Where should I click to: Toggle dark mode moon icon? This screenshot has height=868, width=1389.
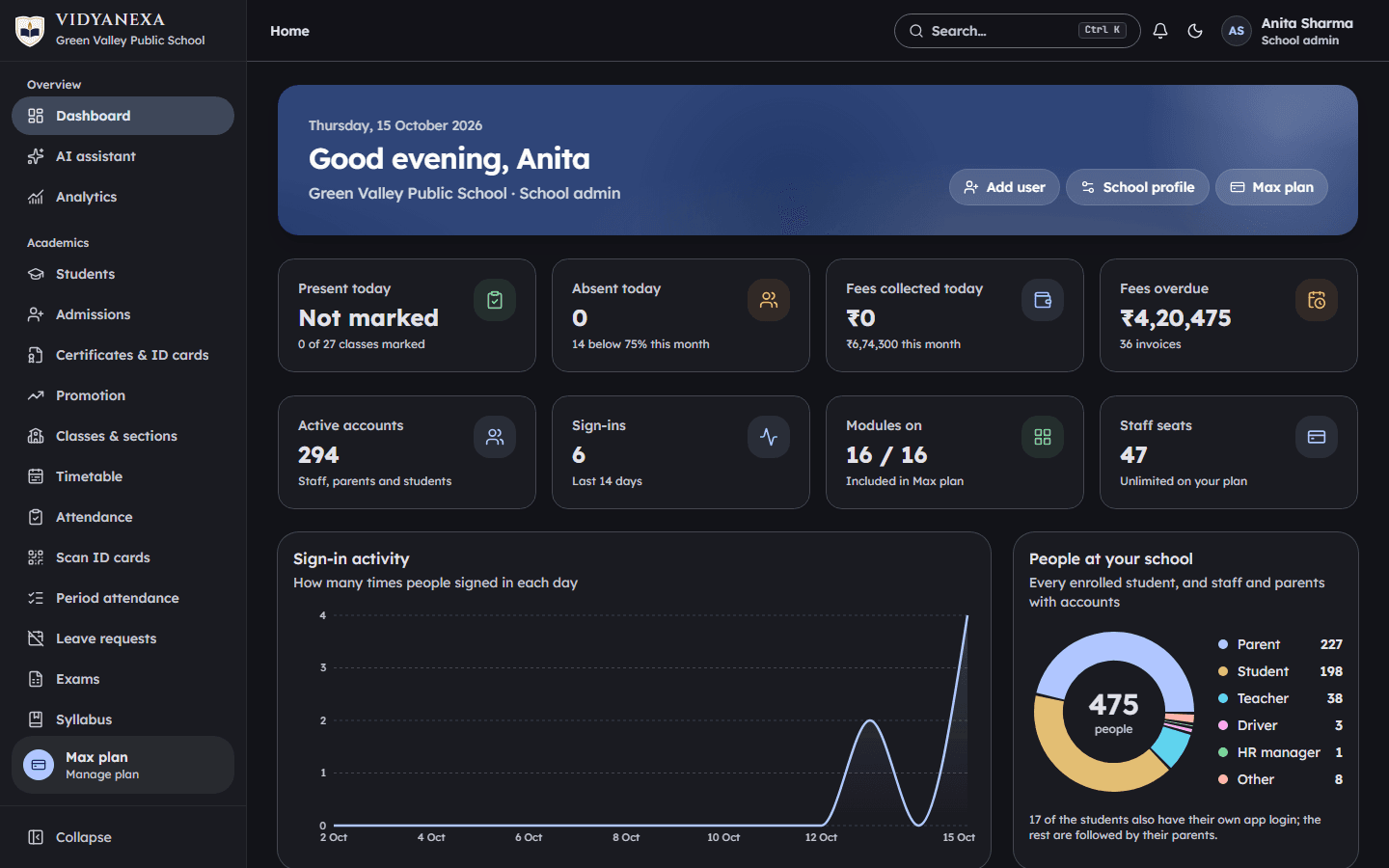(1195, 31)
